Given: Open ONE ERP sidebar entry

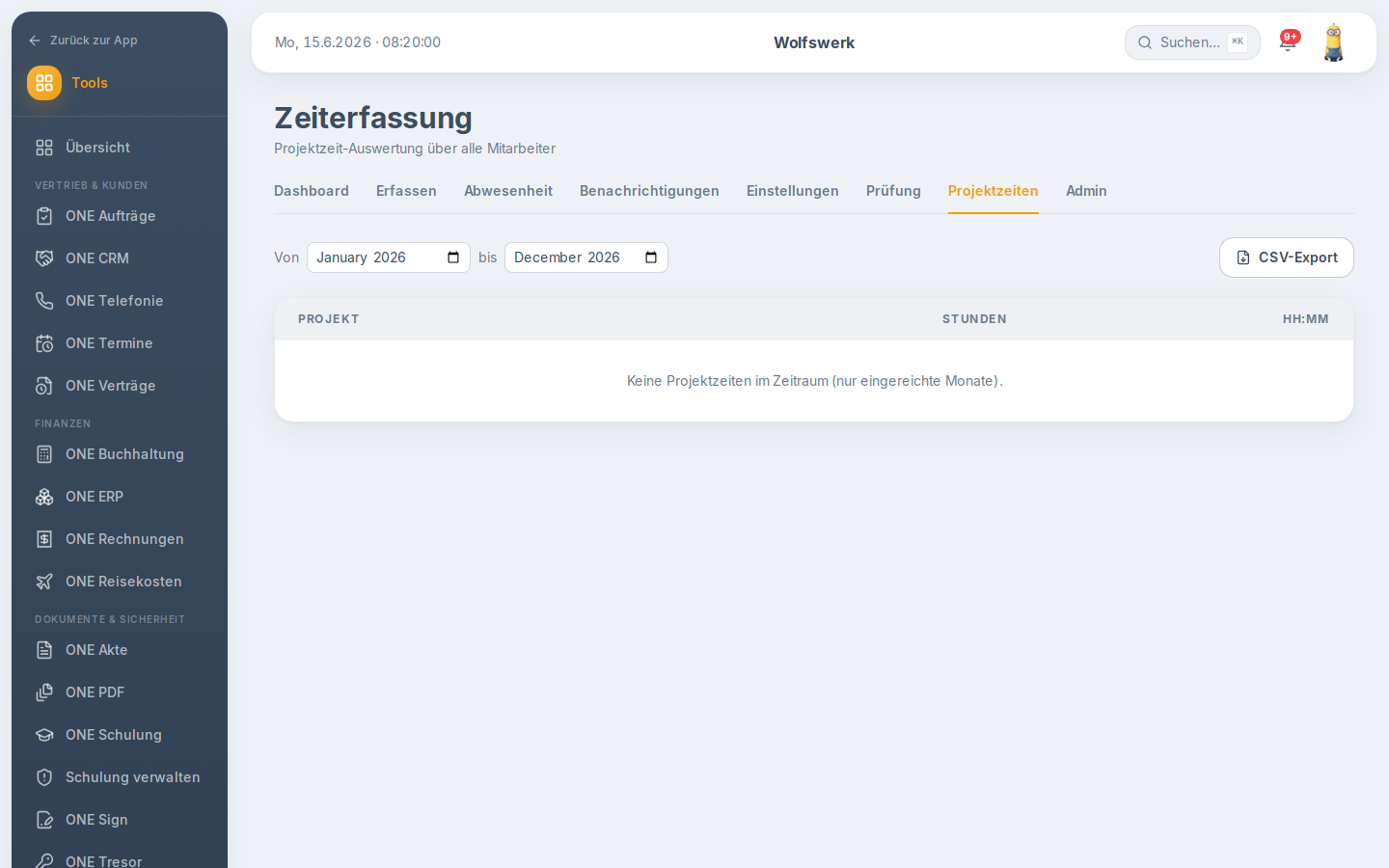Looking at the screenshot, I should click(x=120, y=497).
